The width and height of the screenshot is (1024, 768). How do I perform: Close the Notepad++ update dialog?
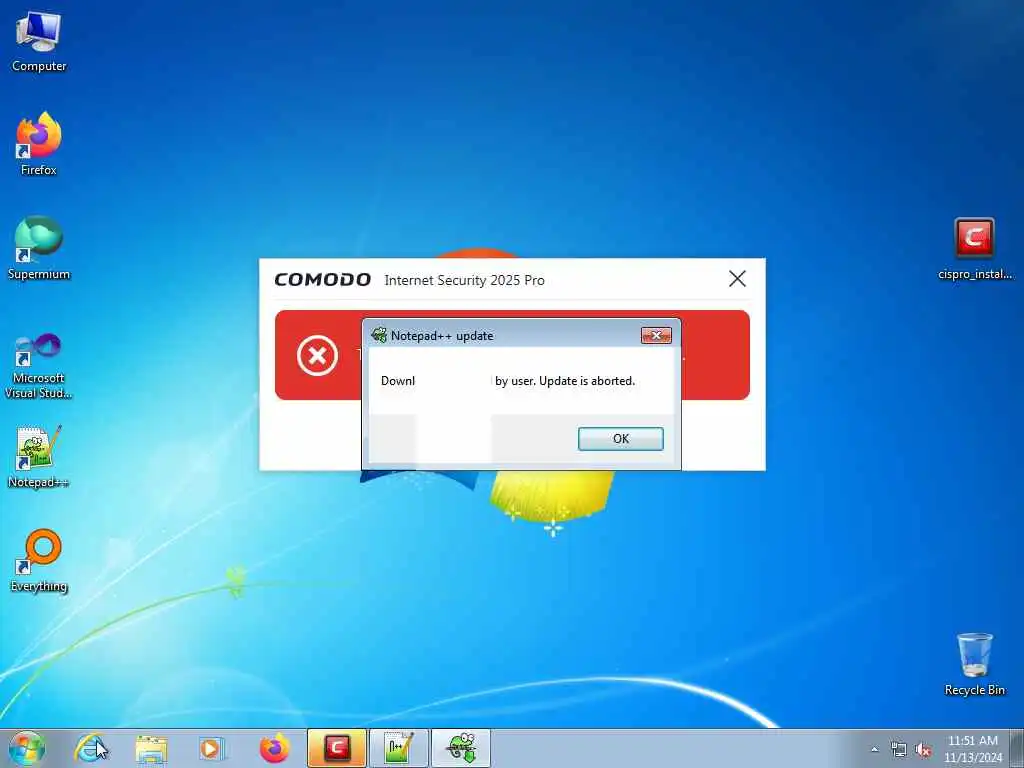(x=656, y=336)
